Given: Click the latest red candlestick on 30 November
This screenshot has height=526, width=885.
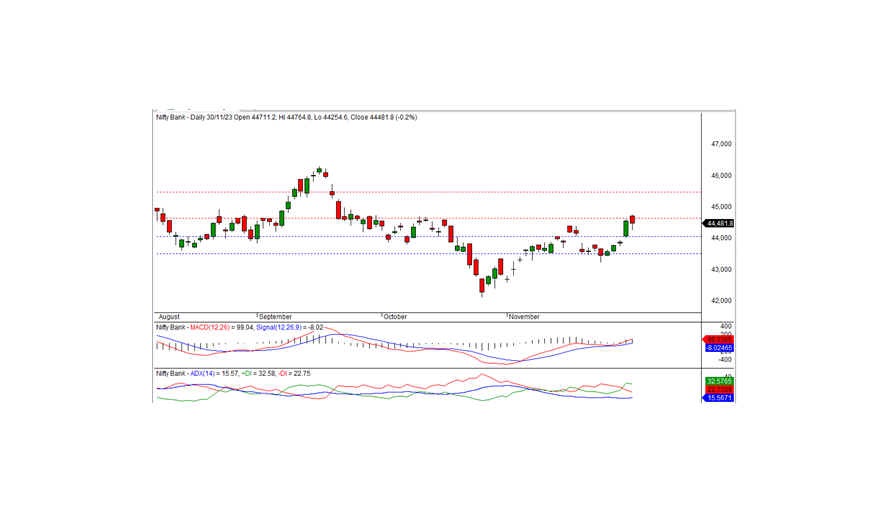Looking at the screenshot, I should click(x=632, y=221).
